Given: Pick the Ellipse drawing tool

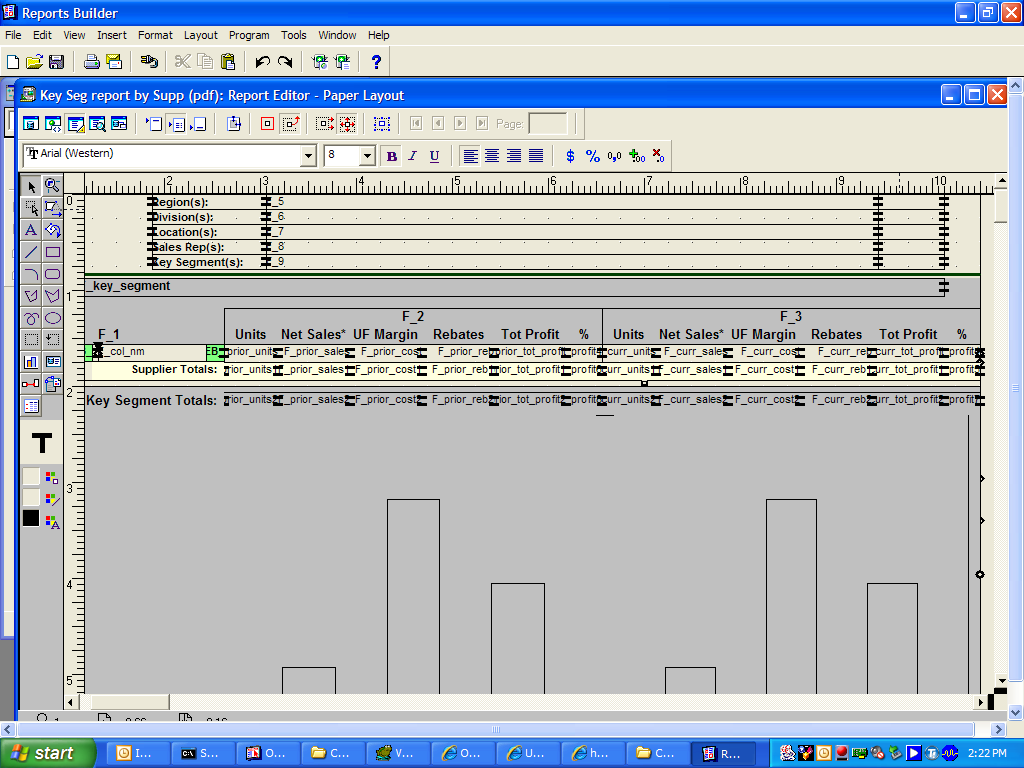Looking at the screenshot, I should point(53,318).
